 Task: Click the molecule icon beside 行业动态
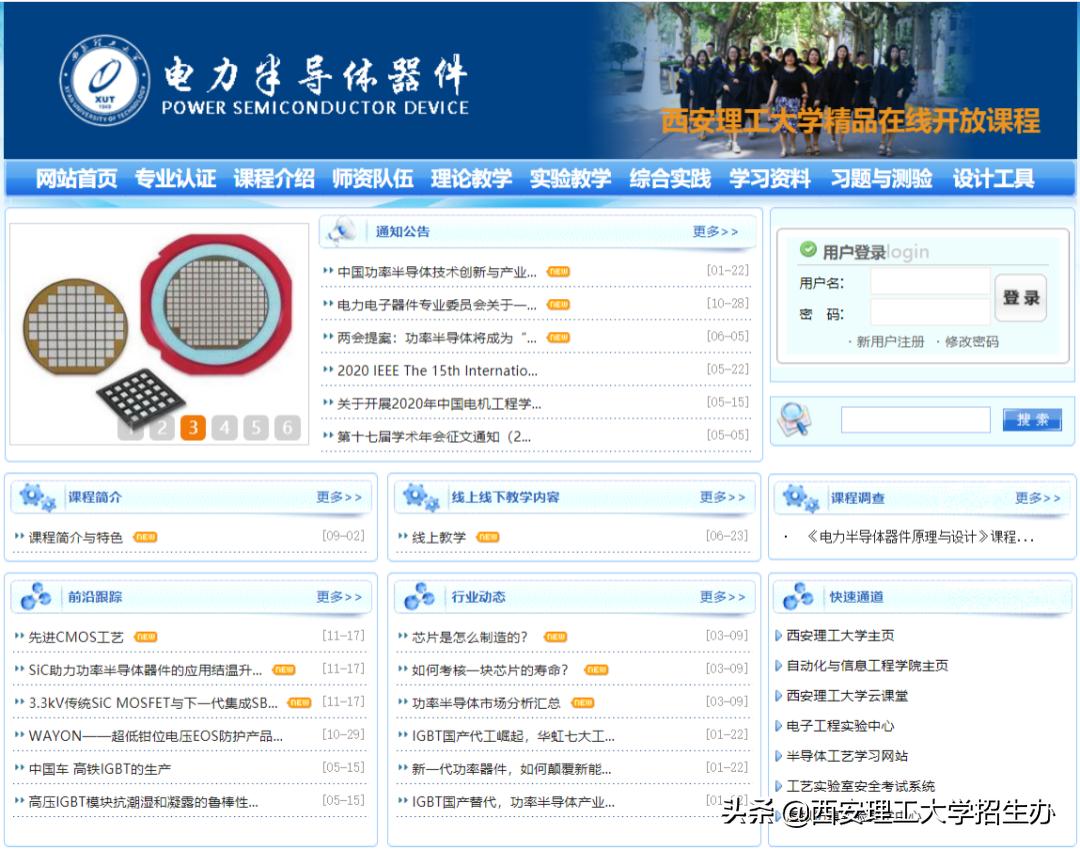click(x=420, y=596)
